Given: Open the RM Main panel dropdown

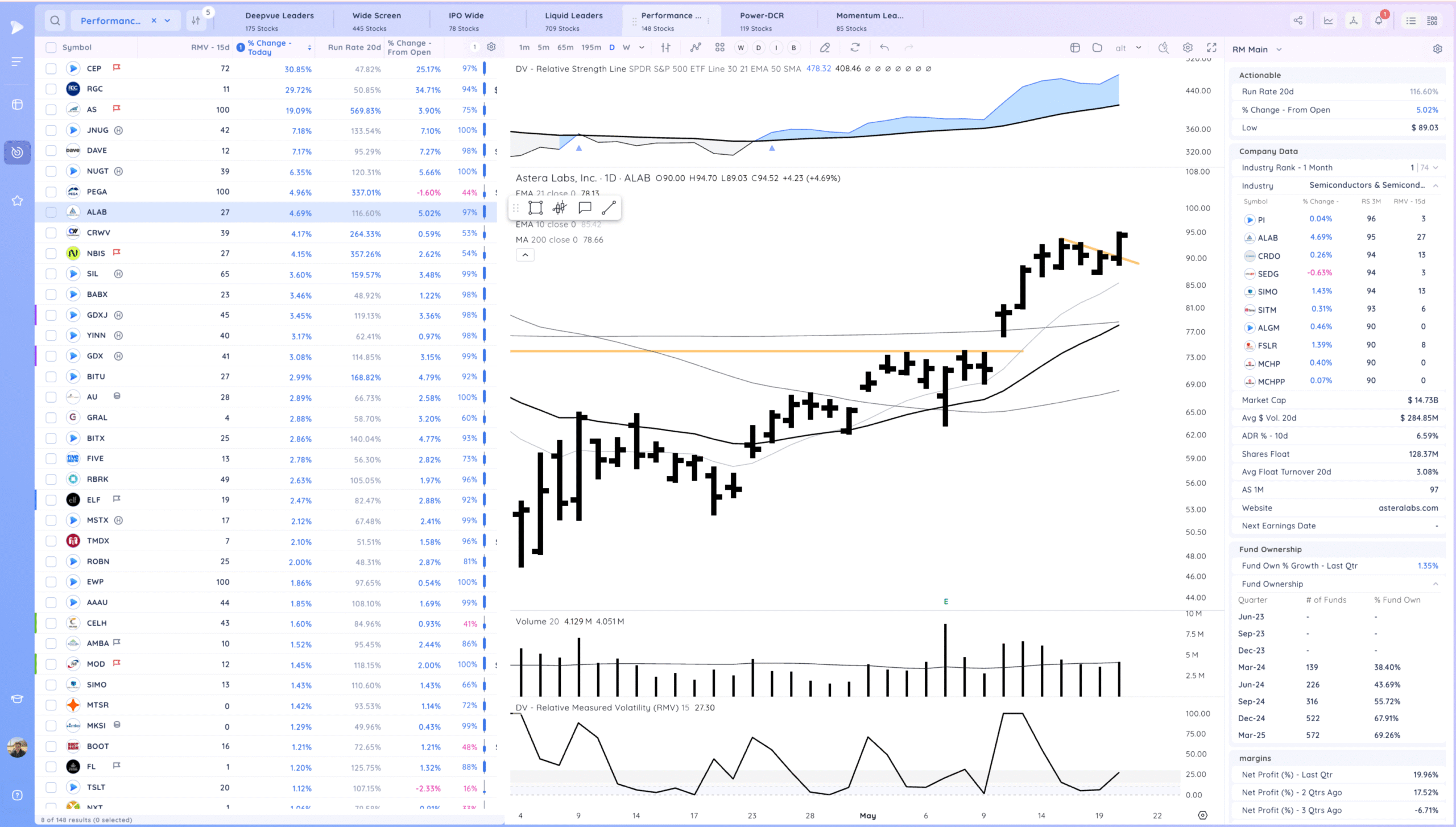Looking at the screenshot, I should [1279, 49].
